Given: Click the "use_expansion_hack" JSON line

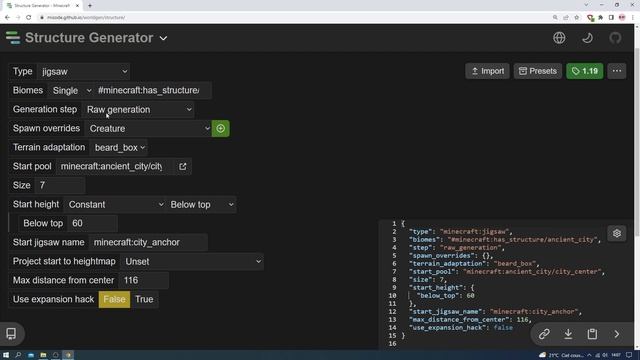Looking at the screenshot, I should [460, 328].
